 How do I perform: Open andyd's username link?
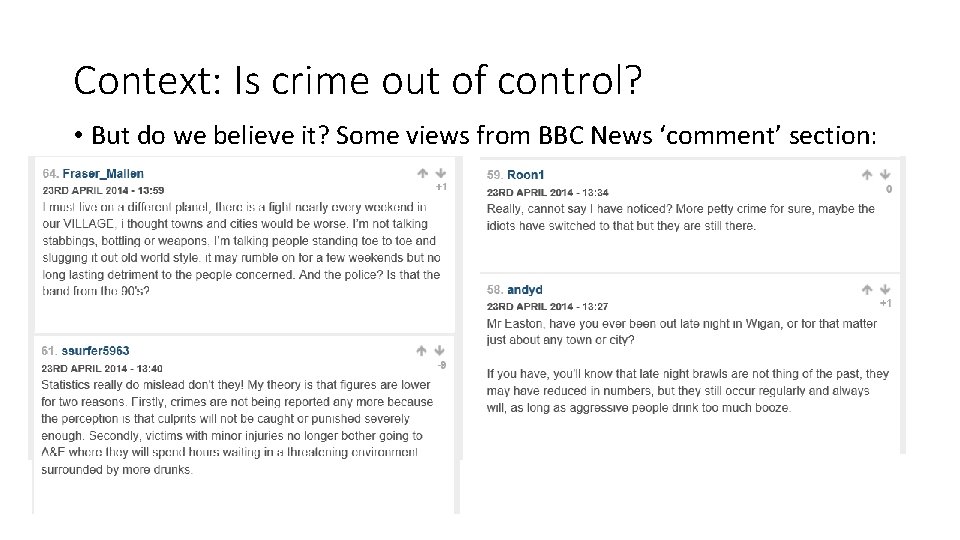524,290
